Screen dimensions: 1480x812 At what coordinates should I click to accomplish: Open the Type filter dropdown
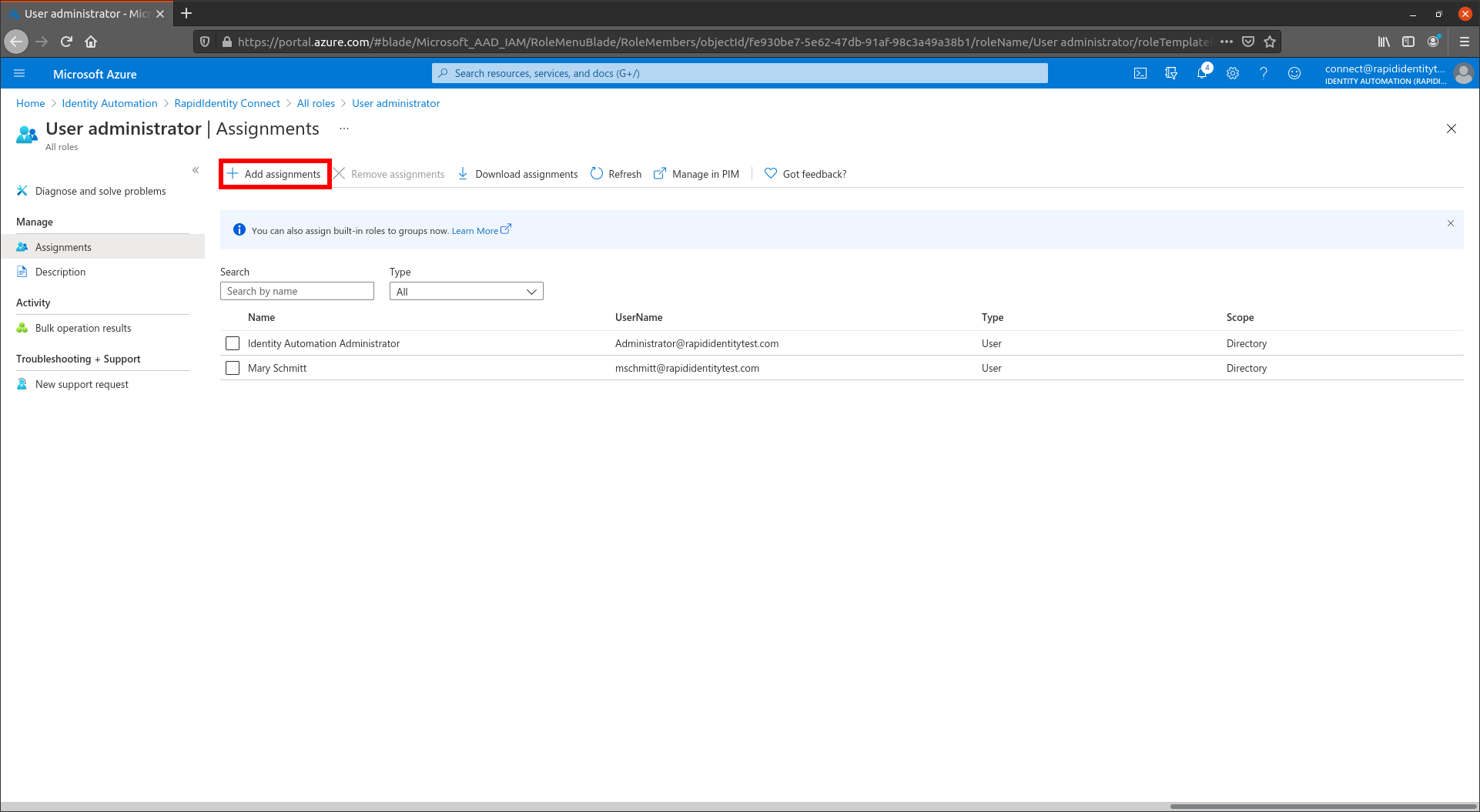pyautogui.click(x=467, y=291)
